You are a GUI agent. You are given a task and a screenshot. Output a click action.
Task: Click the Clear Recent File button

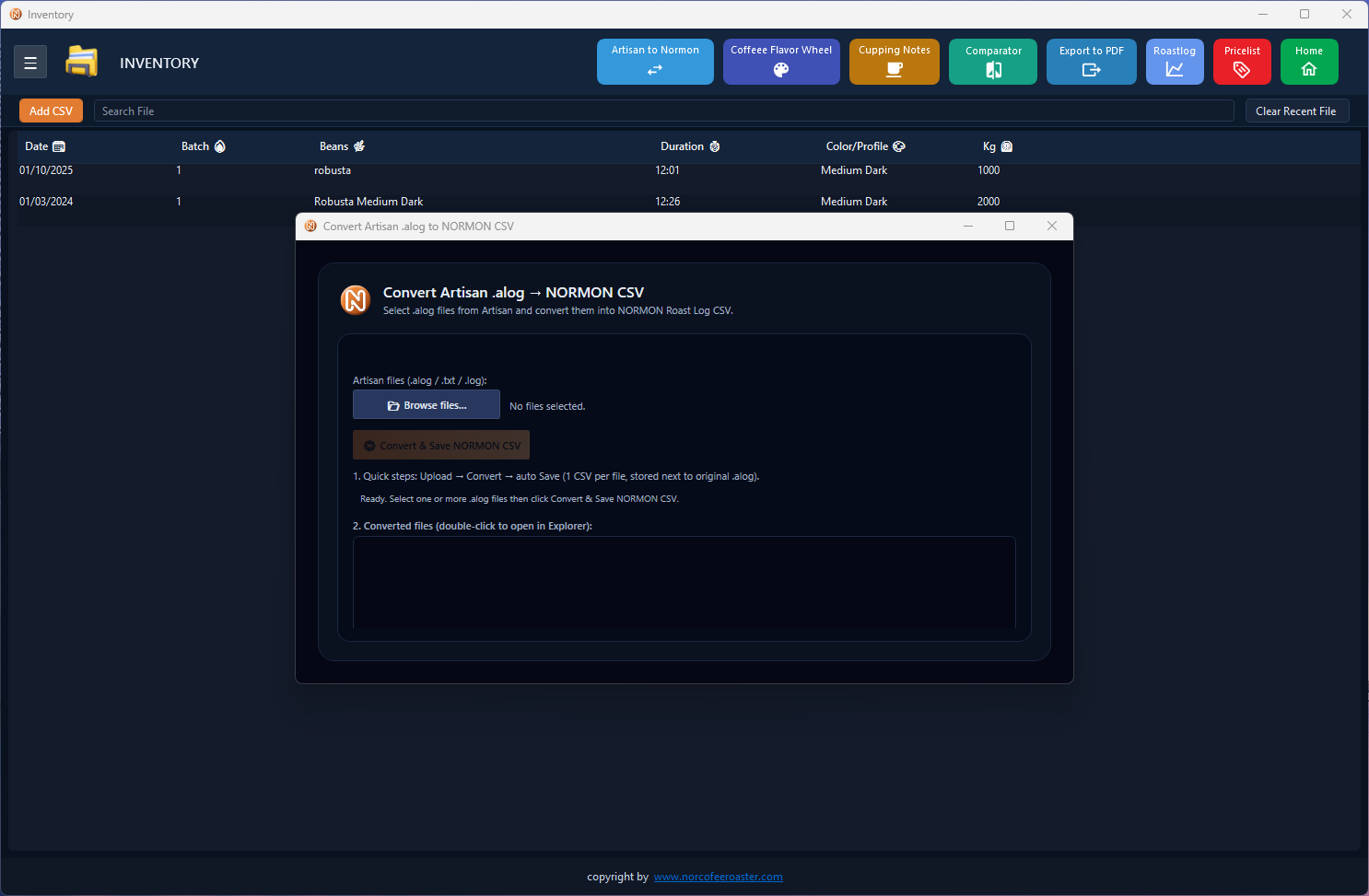pyautogui.click(x=1297, y=111)
